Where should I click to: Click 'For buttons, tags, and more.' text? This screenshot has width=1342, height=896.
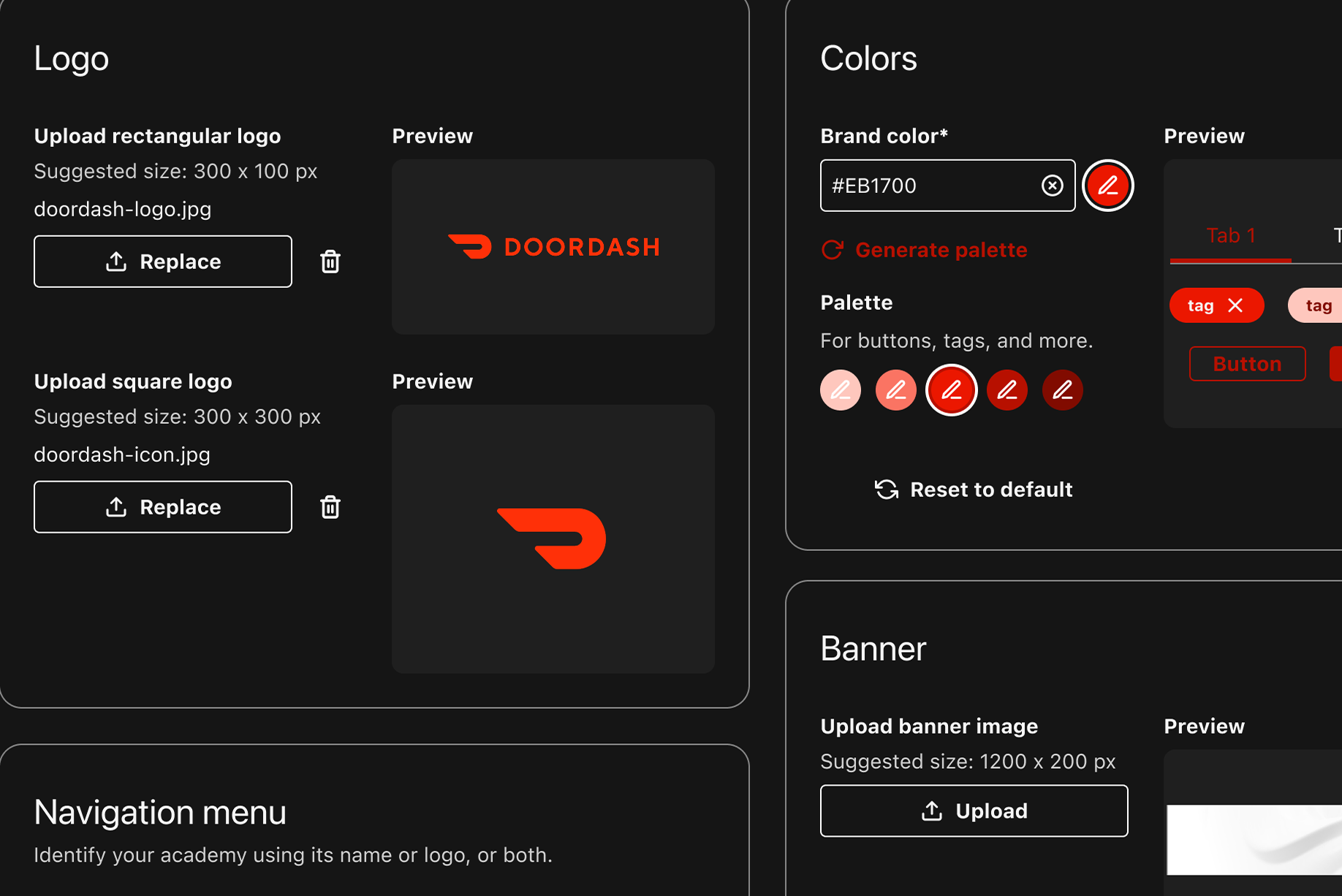click(957, 341)
